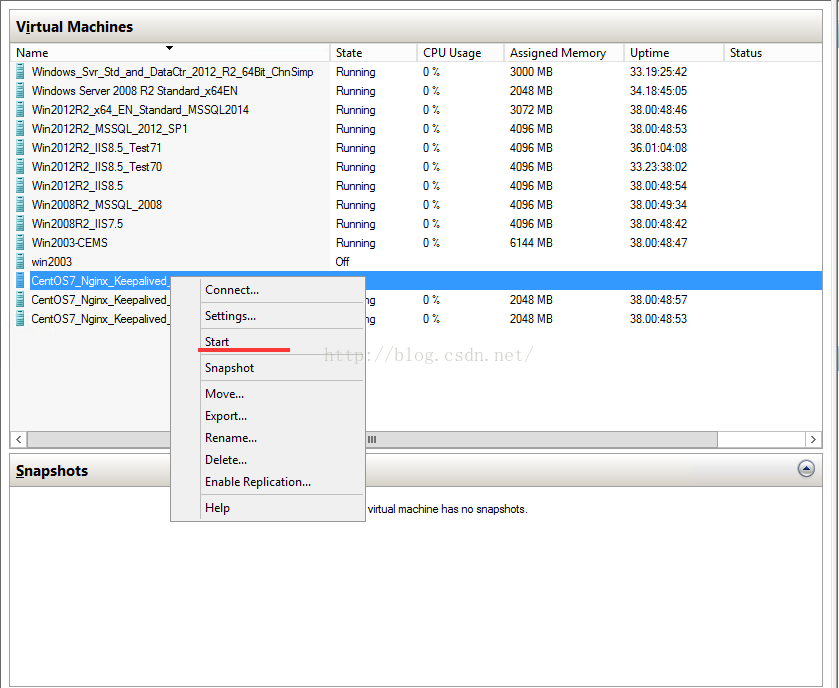Click the VM icon for Win2012R2_IIS8.5_Test70
This screenshot has width=839, height=688.
20,166
